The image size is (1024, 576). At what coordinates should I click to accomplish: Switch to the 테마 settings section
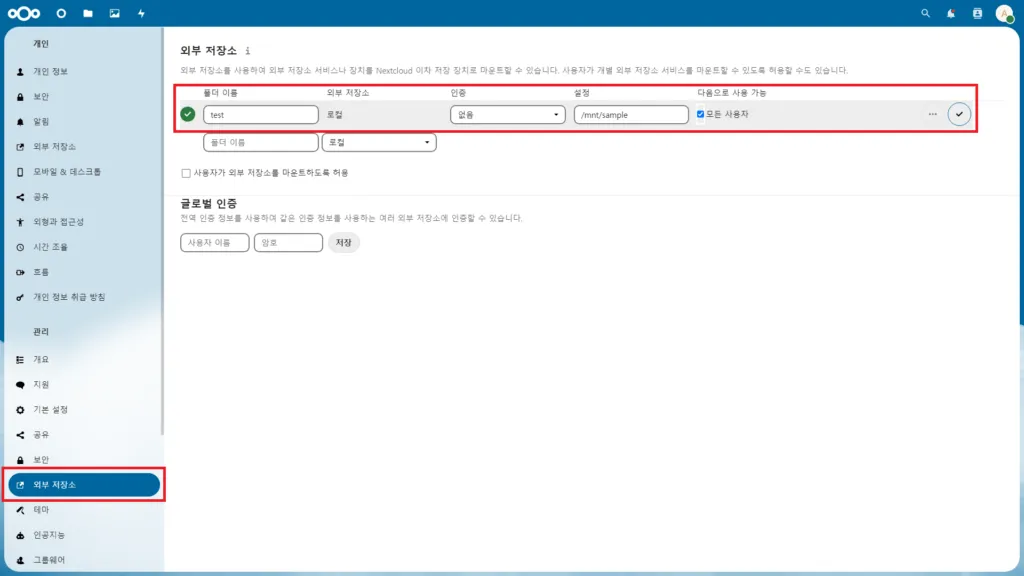(47, 509)
